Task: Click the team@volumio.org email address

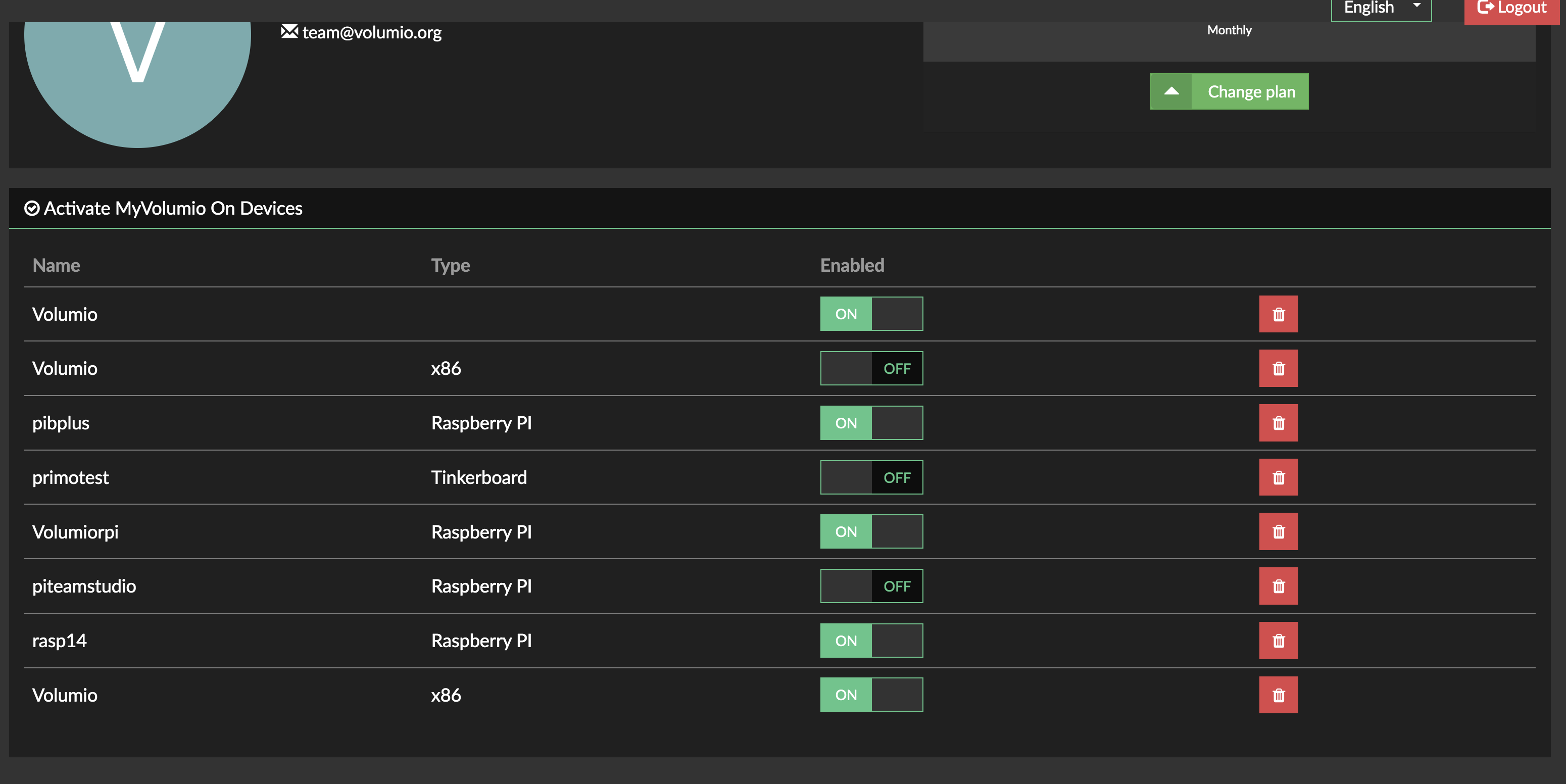Action: (x=371, y=33)
